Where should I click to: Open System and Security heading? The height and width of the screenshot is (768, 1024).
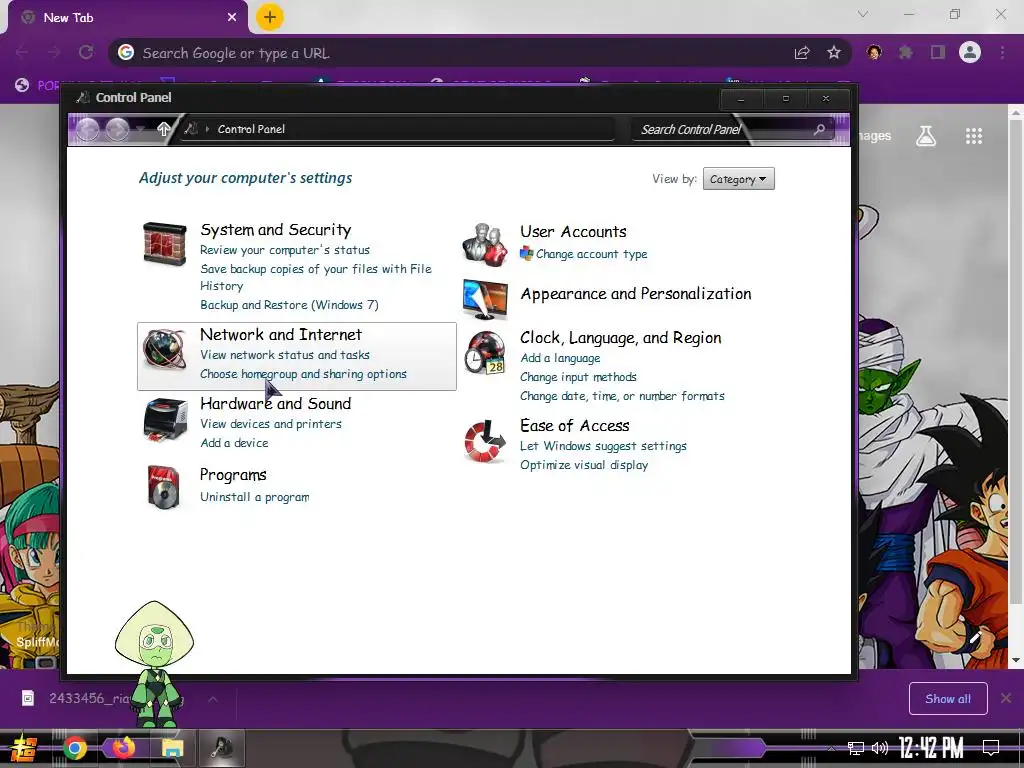tap(276, 230)
